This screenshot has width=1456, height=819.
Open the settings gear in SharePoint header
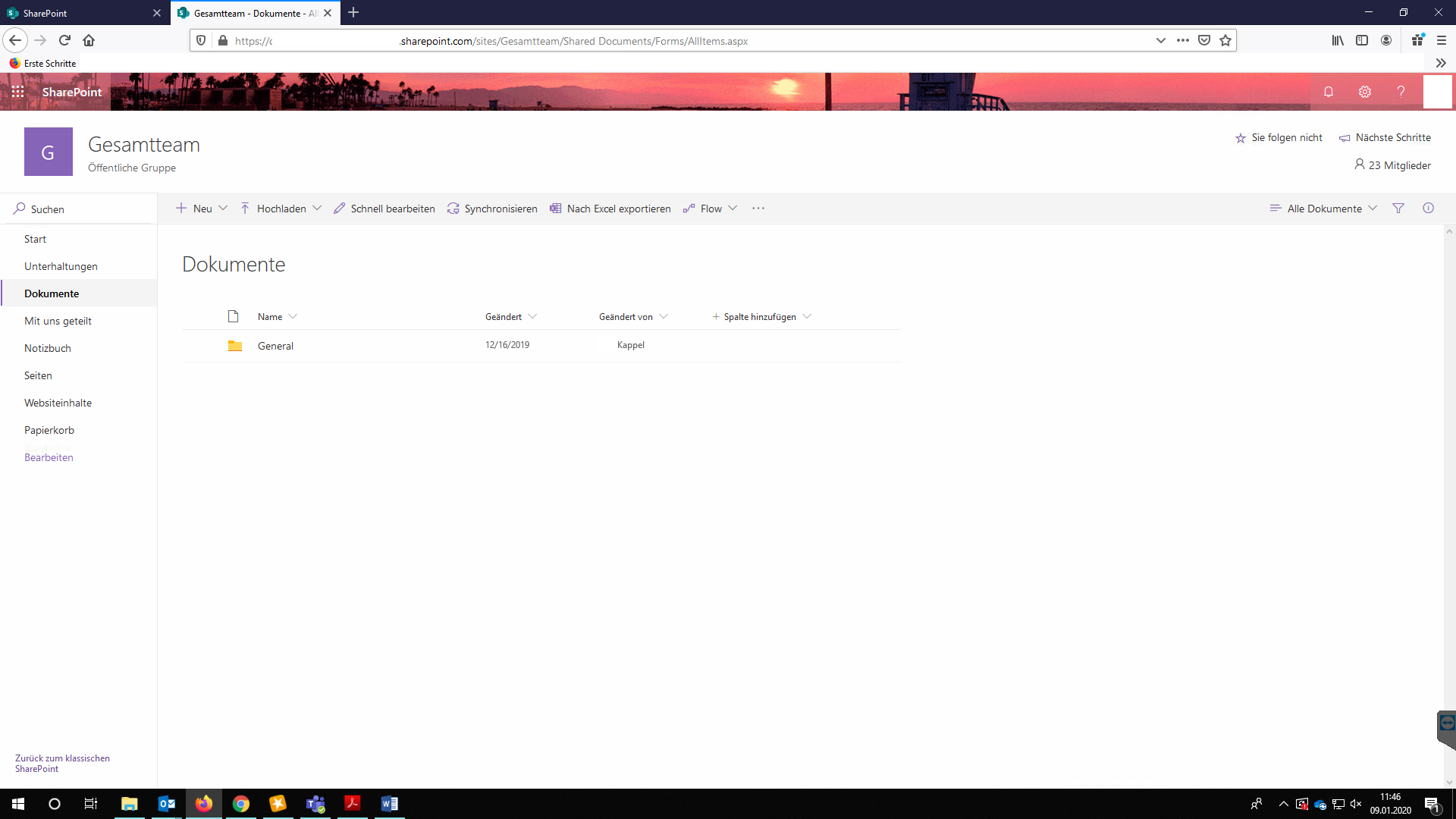pyautogui.click(x=1365, y=92)
